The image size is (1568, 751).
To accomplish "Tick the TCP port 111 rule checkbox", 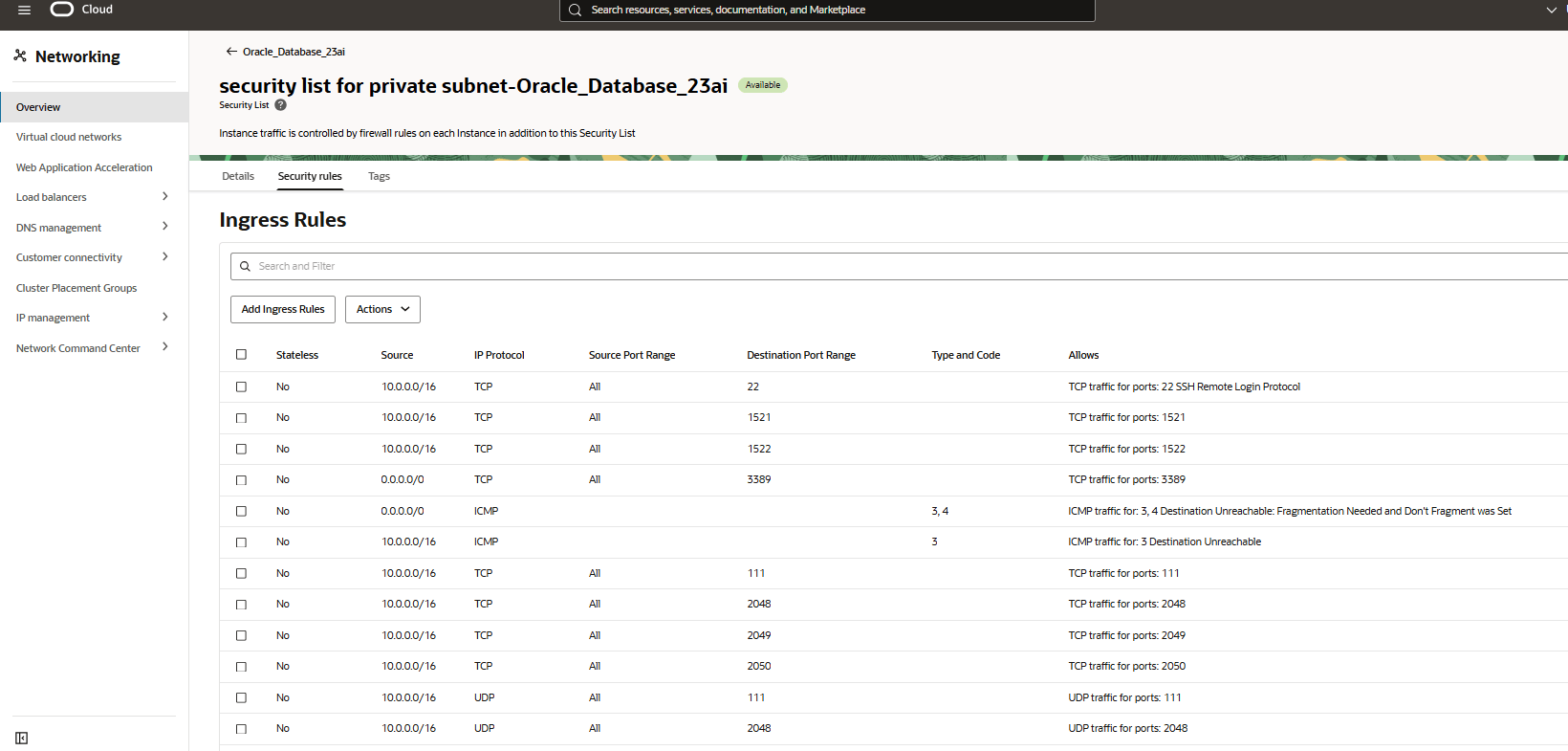I will 241,573.
